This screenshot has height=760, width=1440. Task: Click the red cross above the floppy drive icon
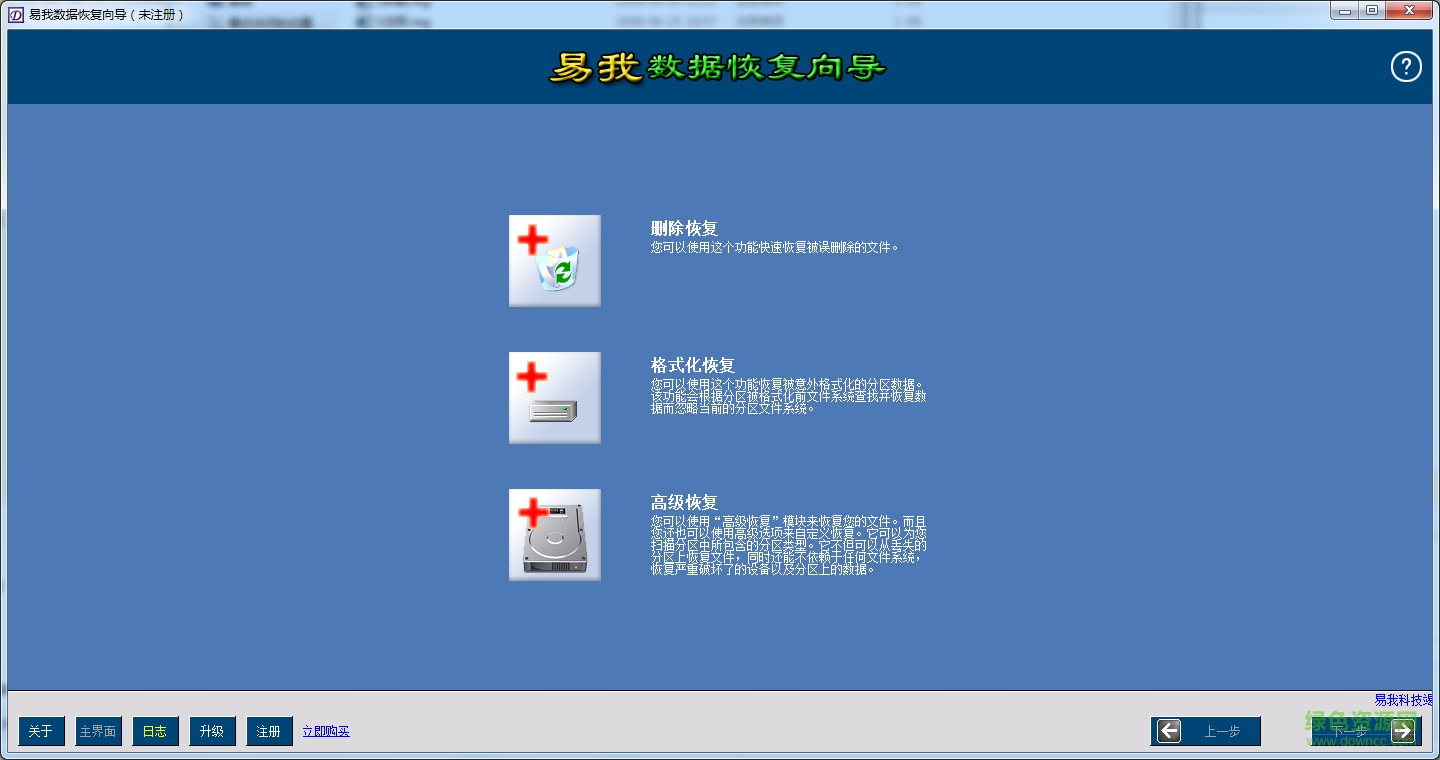click(x=532, y=374)
